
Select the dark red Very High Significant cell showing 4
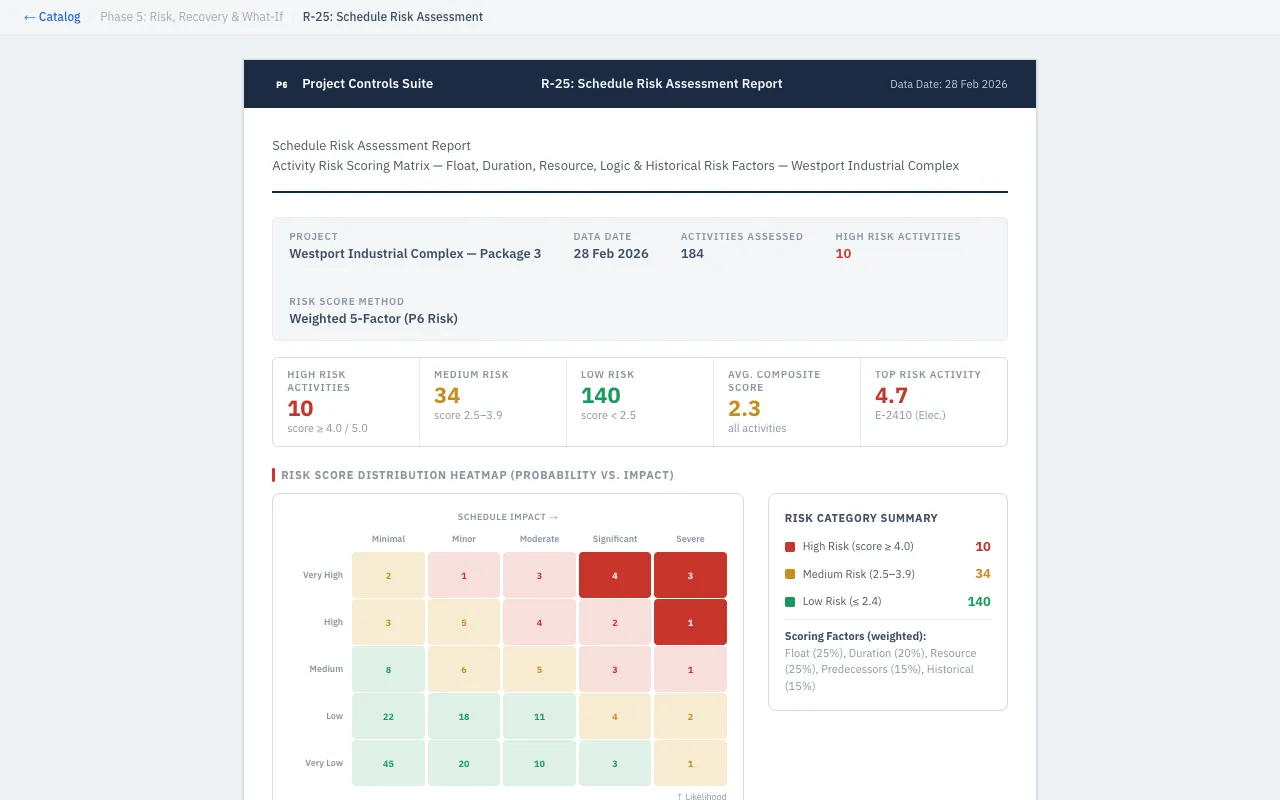click(614, 575)
